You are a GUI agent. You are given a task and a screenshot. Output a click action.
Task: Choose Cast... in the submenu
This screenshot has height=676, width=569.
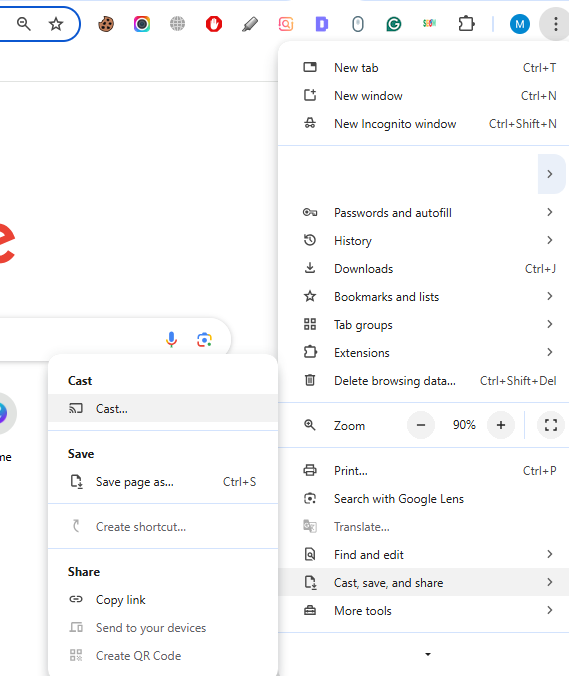click(163, 408)
